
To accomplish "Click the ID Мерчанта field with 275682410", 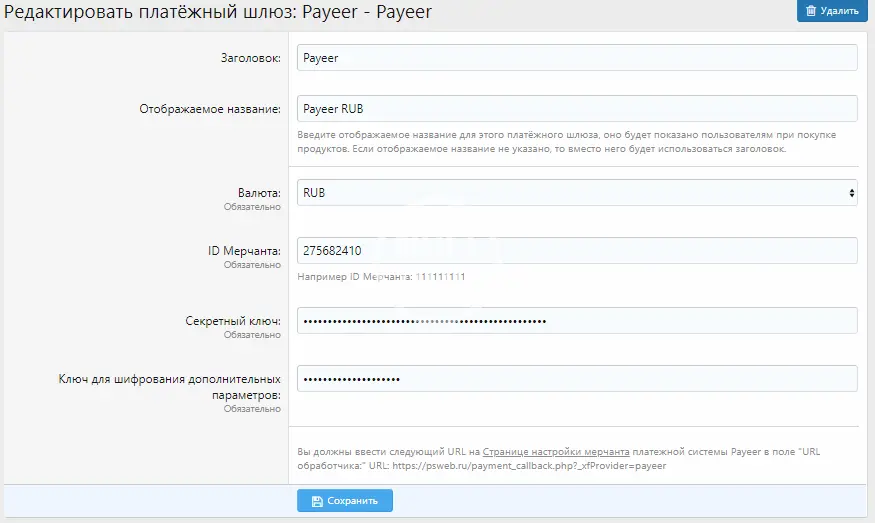I will coord(577,250).
